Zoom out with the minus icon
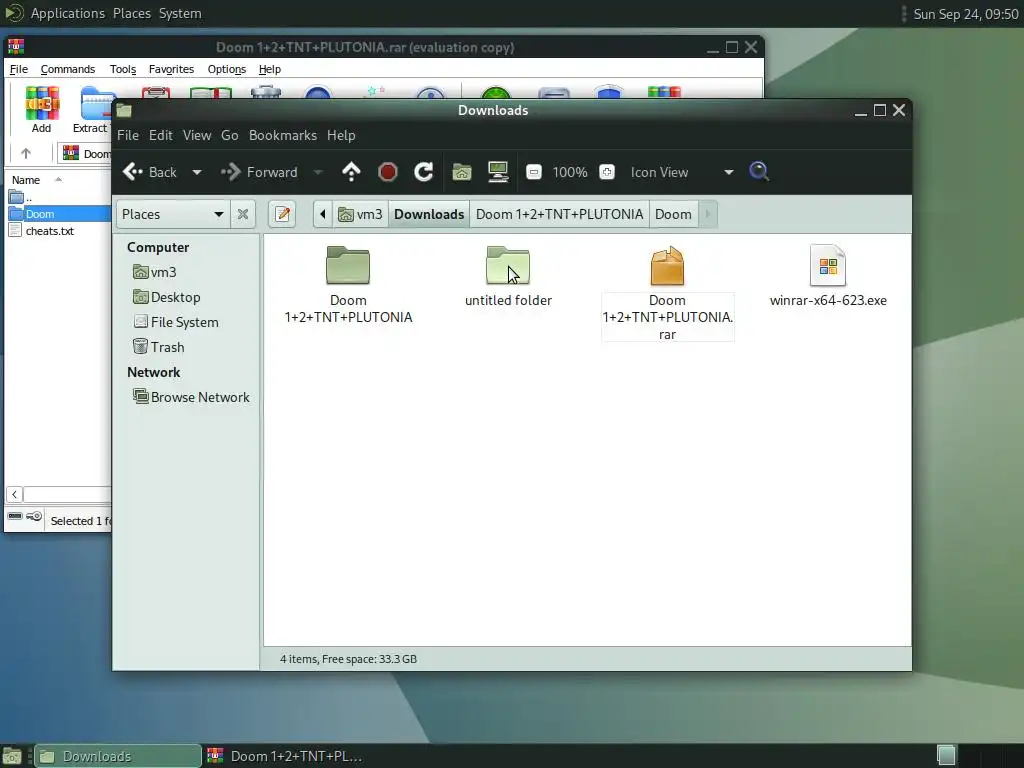The height and width of the screenshot is (768, 1024). (x=534, y=172)
